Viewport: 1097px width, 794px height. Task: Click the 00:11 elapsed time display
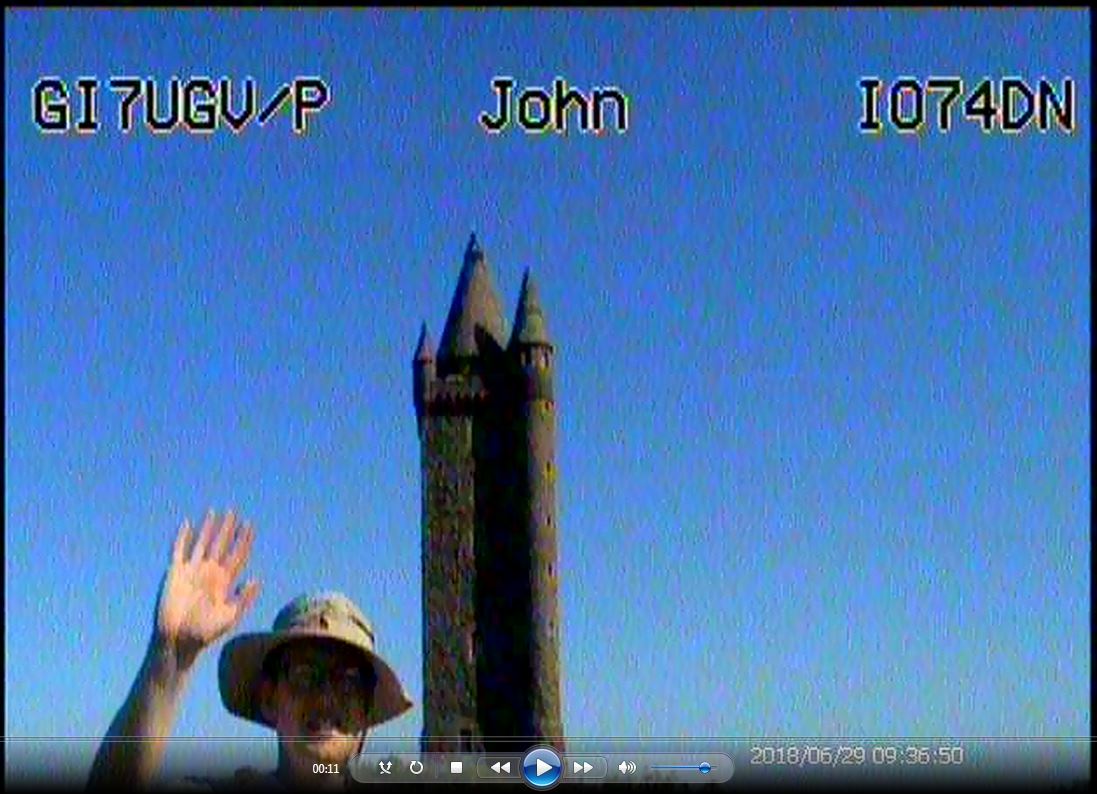point(326,769)
